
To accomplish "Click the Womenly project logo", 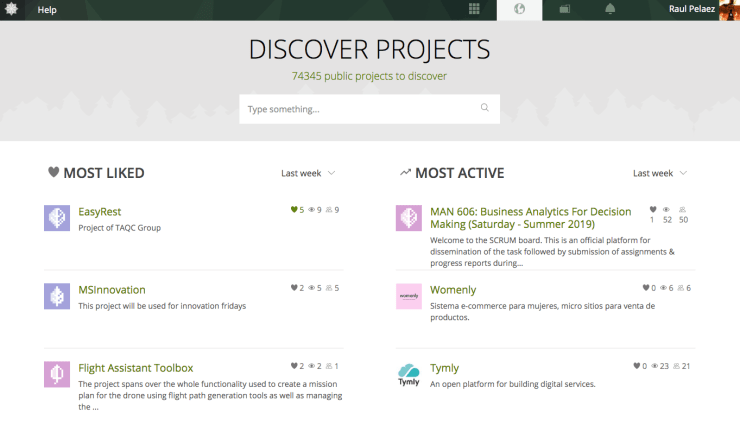I will pyautogui.click(x=408, y=296).
